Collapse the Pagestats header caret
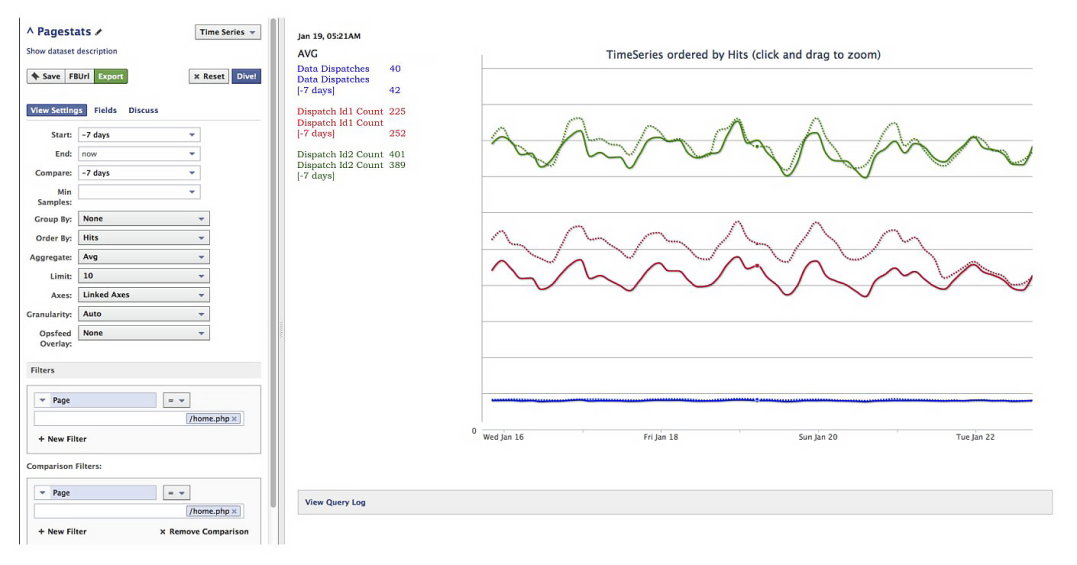This screenshot has width=1077, height=565. [x=30, y=32]
